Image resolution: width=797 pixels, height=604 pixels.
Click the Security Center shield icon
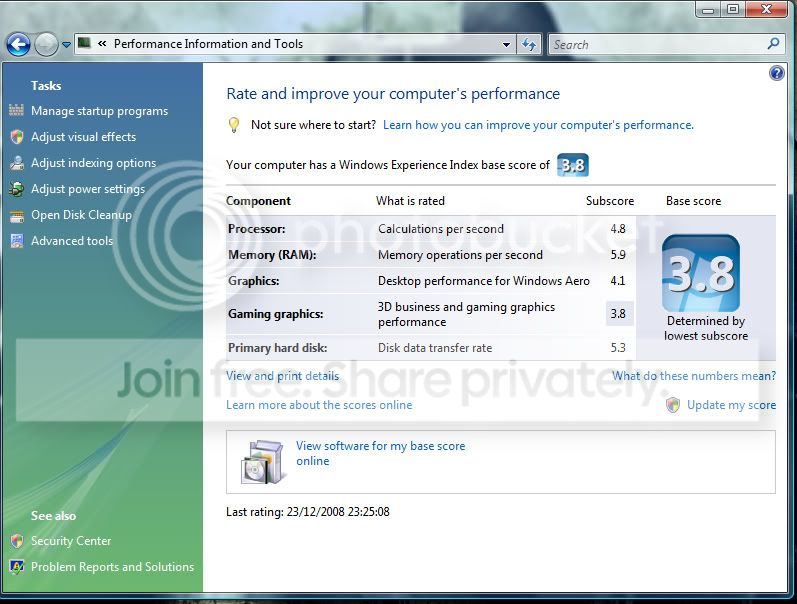pos(17,541)
